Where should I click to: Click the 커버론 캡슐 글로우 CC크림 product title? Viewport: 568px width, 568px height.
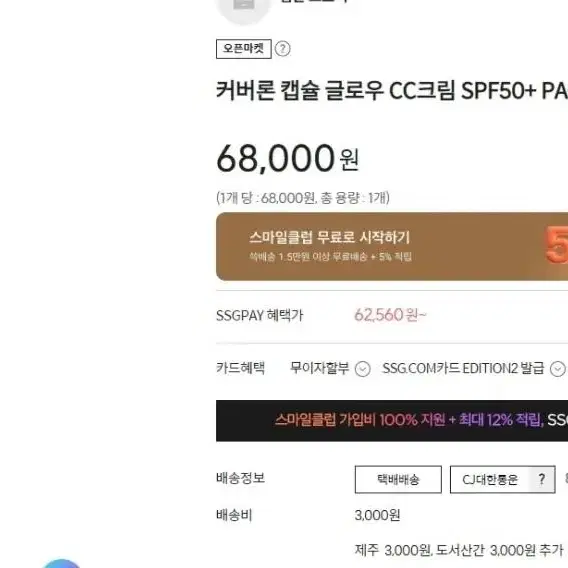tap(392, 90)
